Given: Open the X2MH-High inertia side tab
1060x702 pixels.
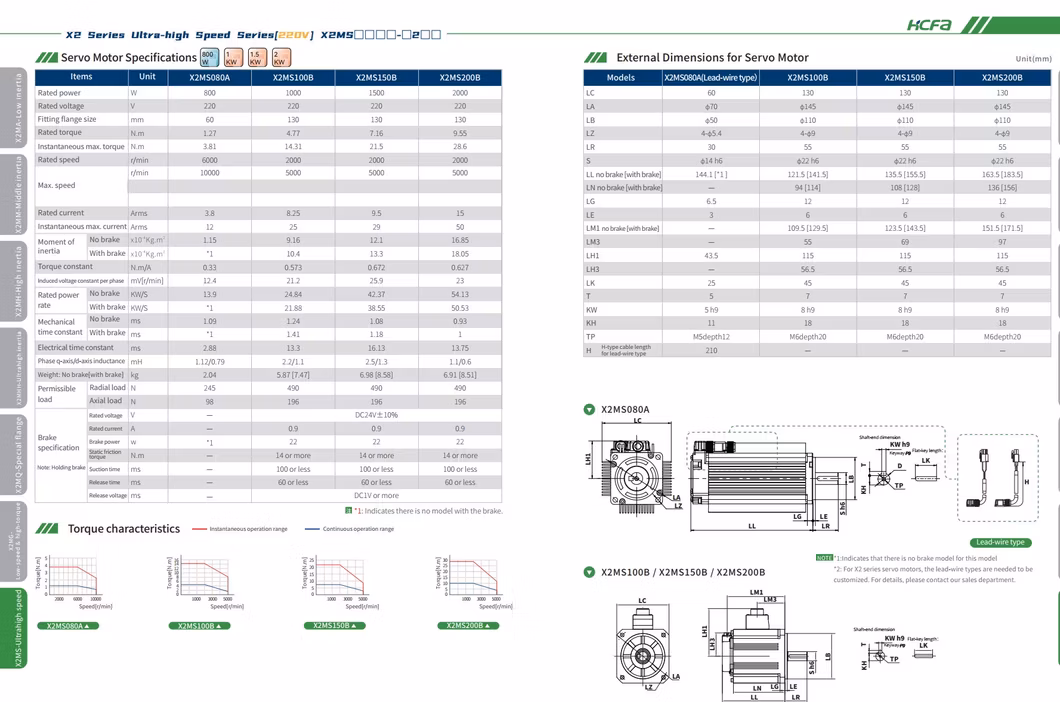Looking at the screenshot, I should (15, 281).
